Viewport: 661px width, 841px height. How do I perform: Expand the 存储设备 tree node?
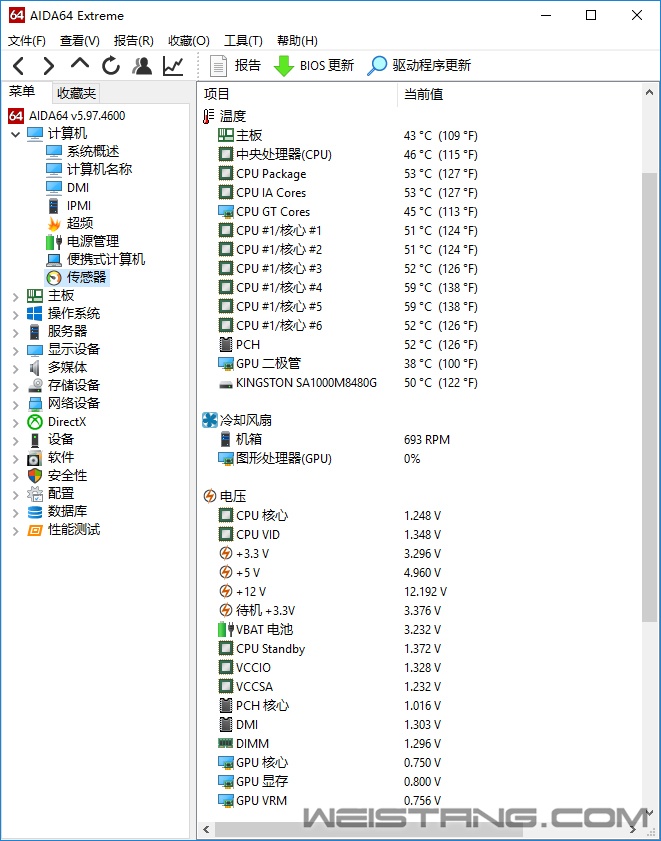pyautogui.click(x=16, y=386)
